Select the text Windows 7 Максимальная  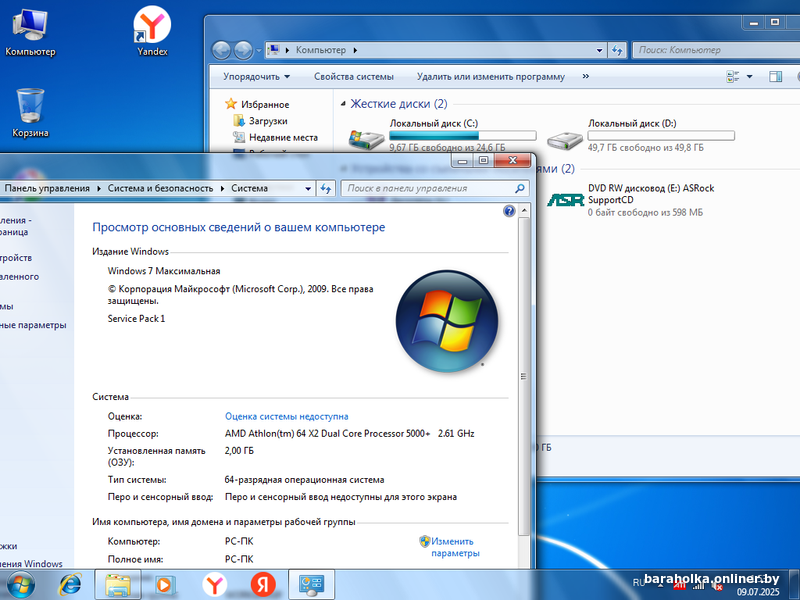[164, 271]
